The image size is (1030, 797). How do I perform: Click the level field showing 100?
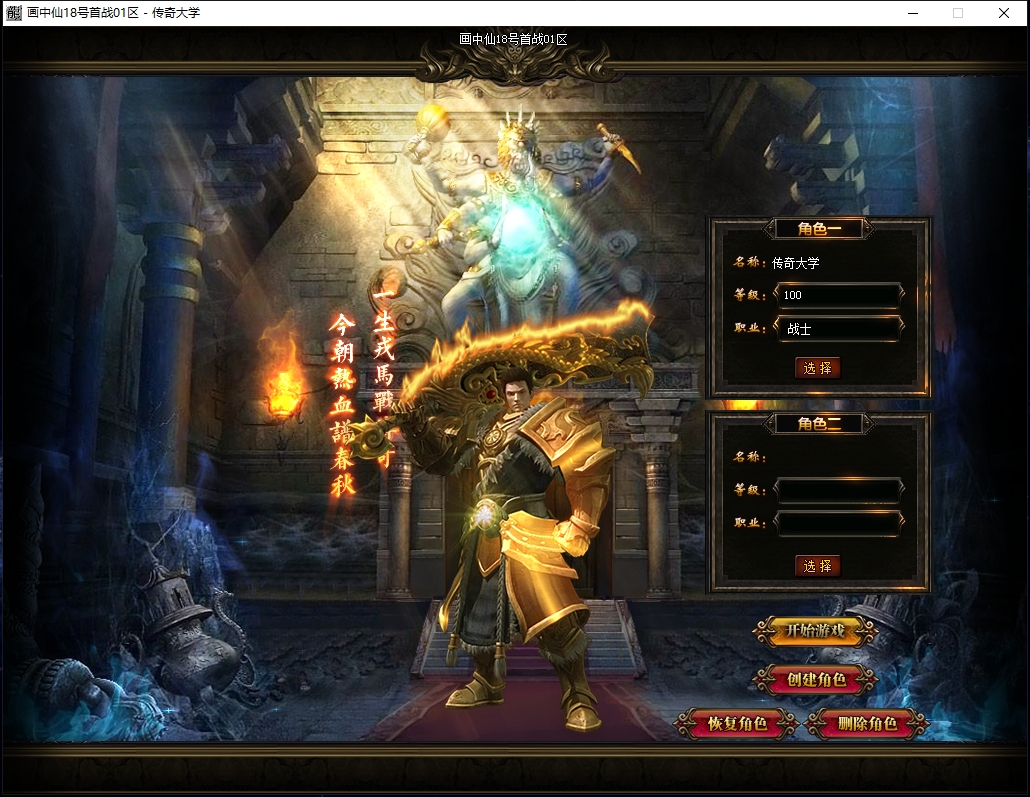point(839,295)
